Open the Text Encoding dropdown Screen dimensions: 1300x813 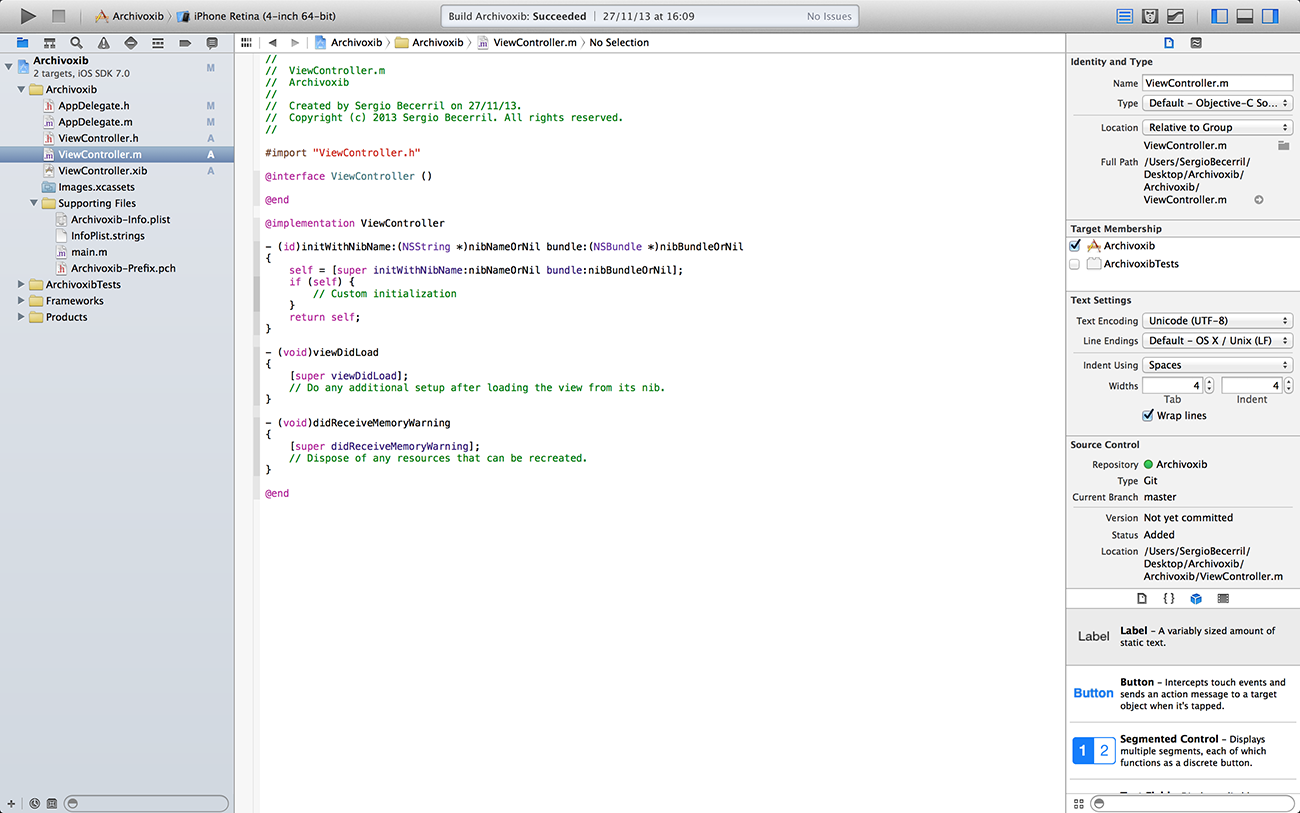pos(1217,321)
